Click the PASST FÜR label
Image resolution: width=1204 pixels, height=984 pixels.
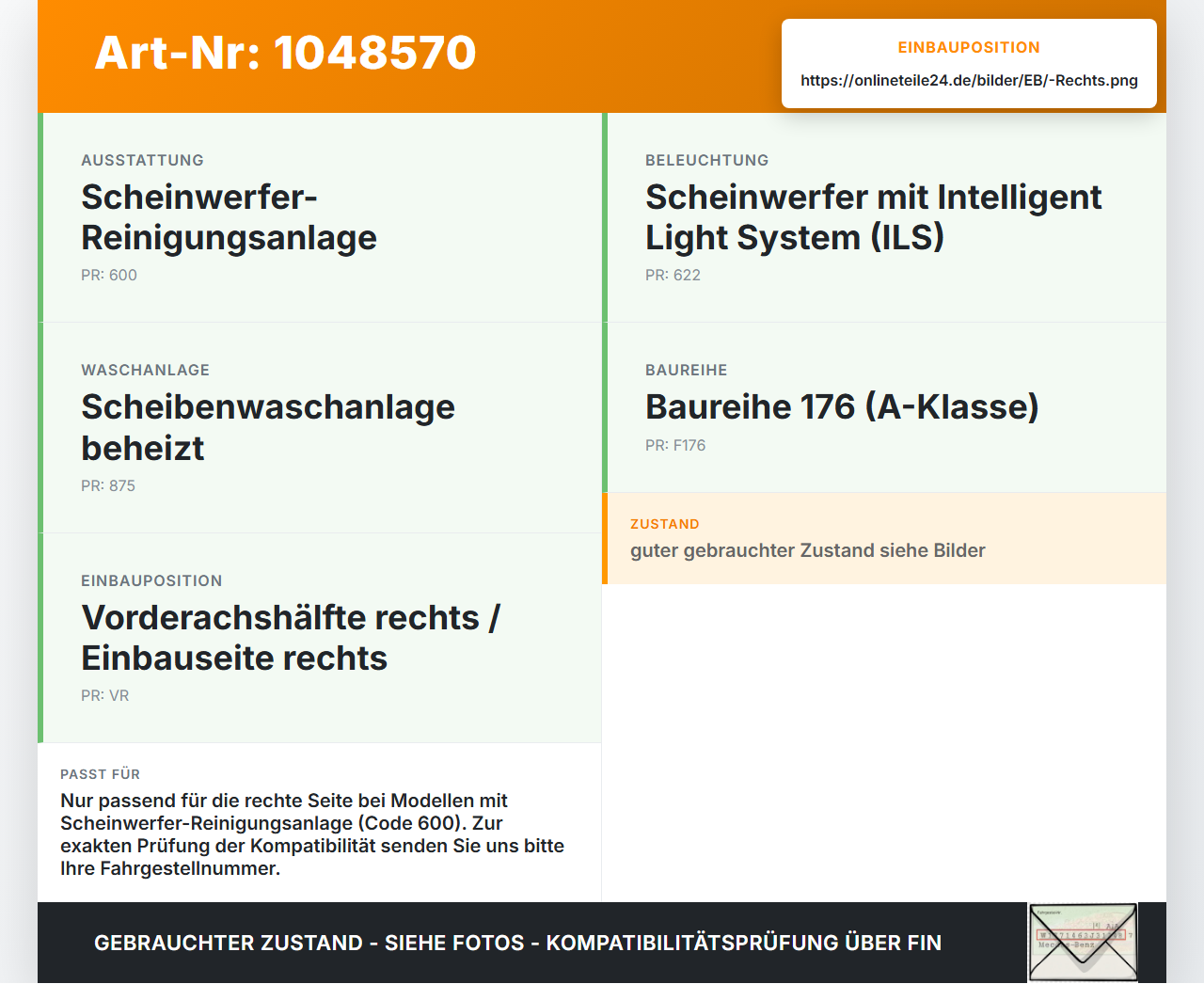[100, 775]
